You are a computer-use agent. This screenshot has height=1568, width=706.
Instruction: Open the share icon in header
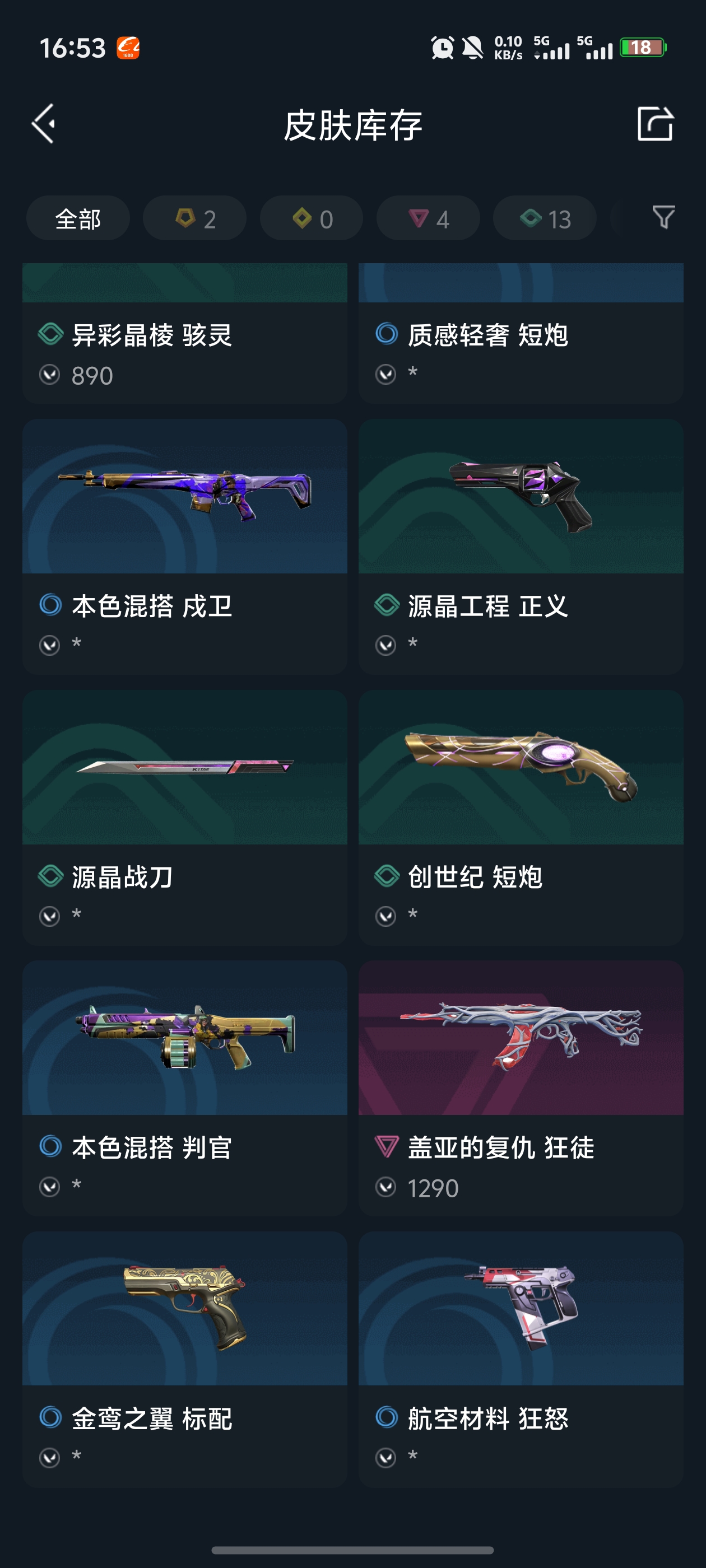(x=656, y=124)
